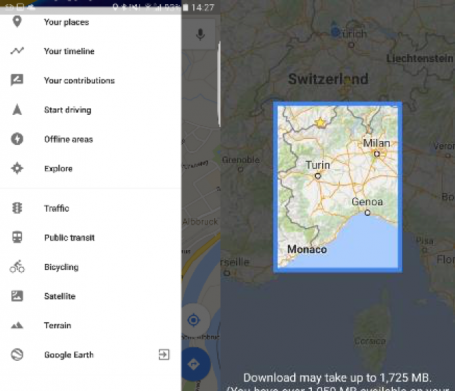Screen dimensions: 455x391
Task: Enable the Satellite map view
Action: [90, 296]
